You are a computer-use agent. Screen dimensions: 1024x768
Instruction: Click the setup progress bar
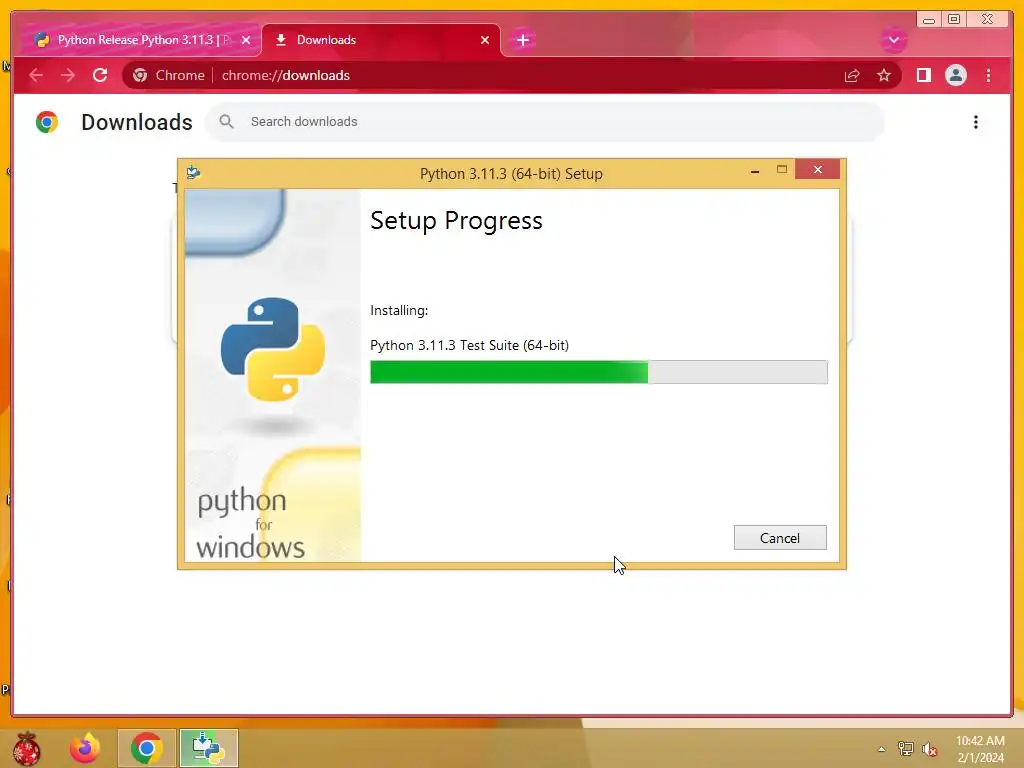(598, 372)
